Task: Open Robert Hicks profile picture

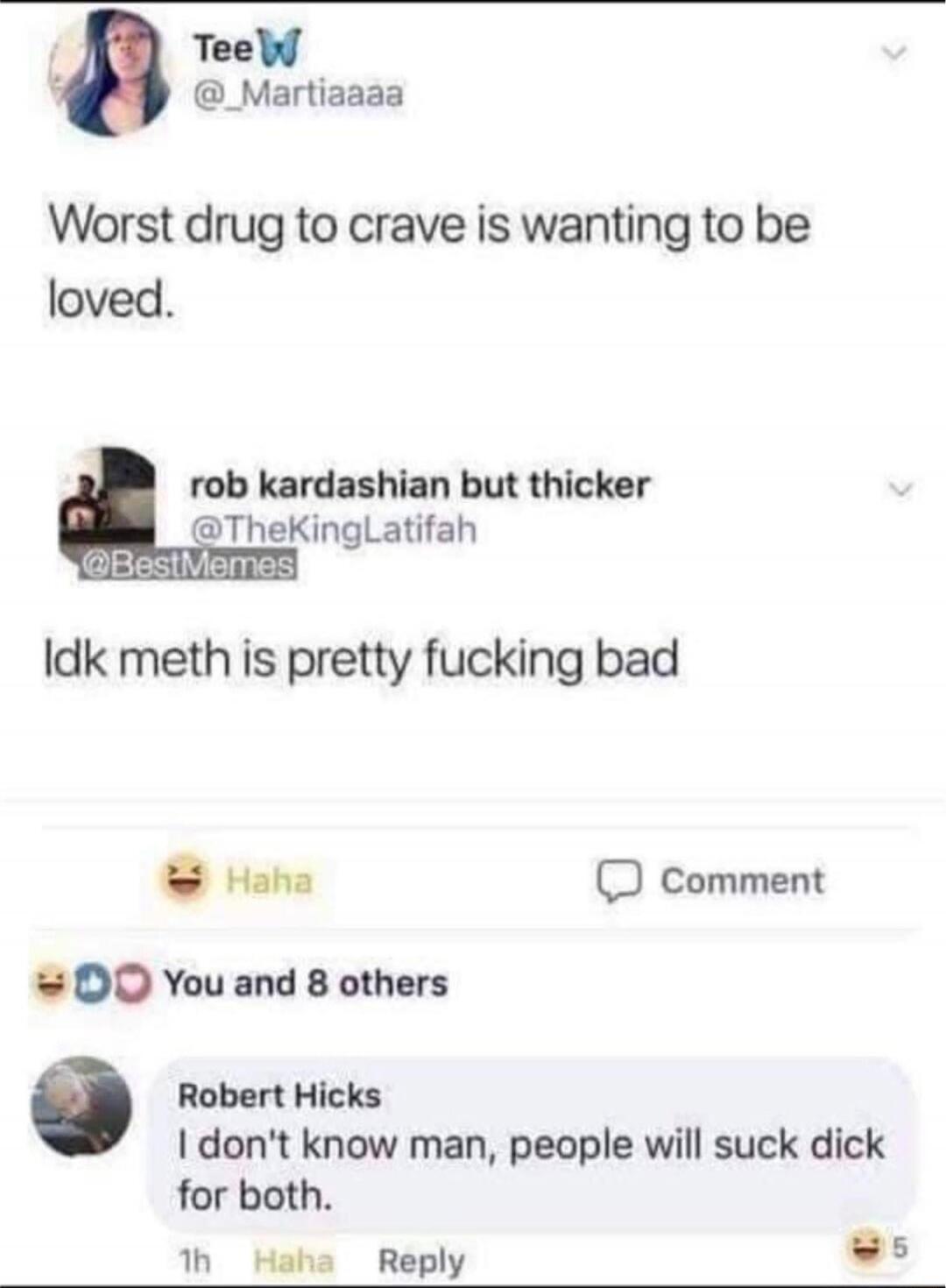Action: tap(81, 1107)
